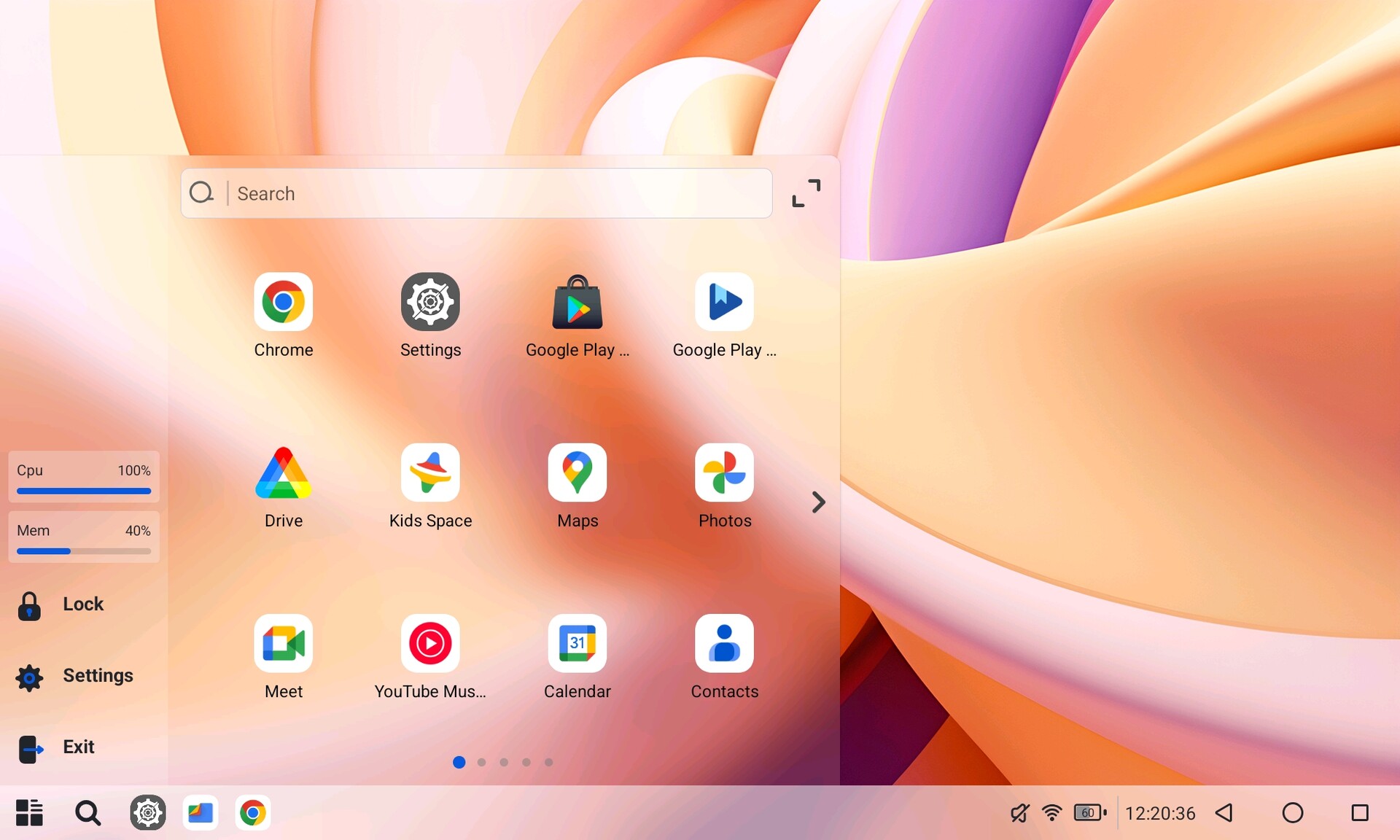Launch the Google Calendar app

577,644
